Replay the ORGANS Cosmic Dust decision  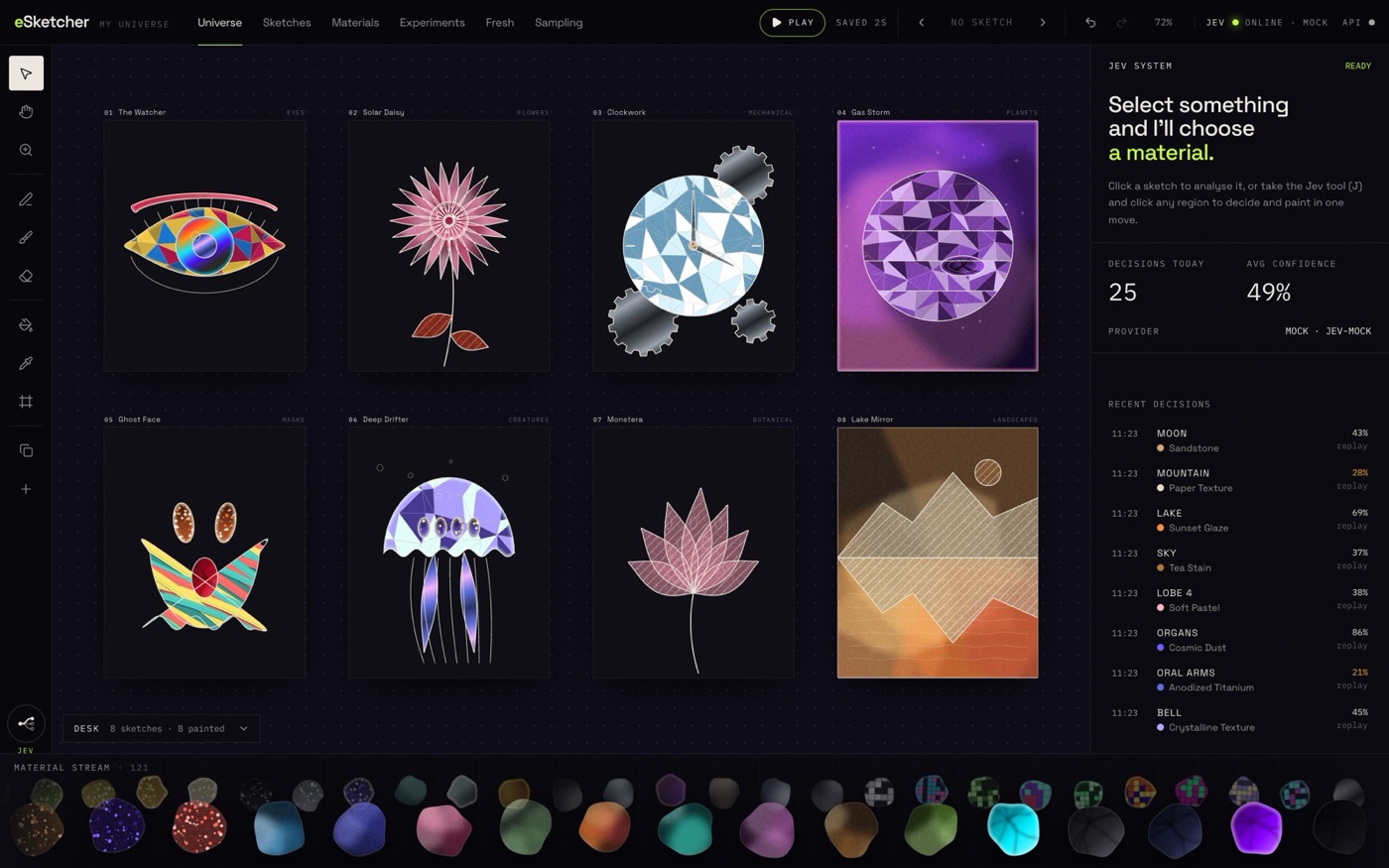pyautogui.click(x=1352, y=646)
